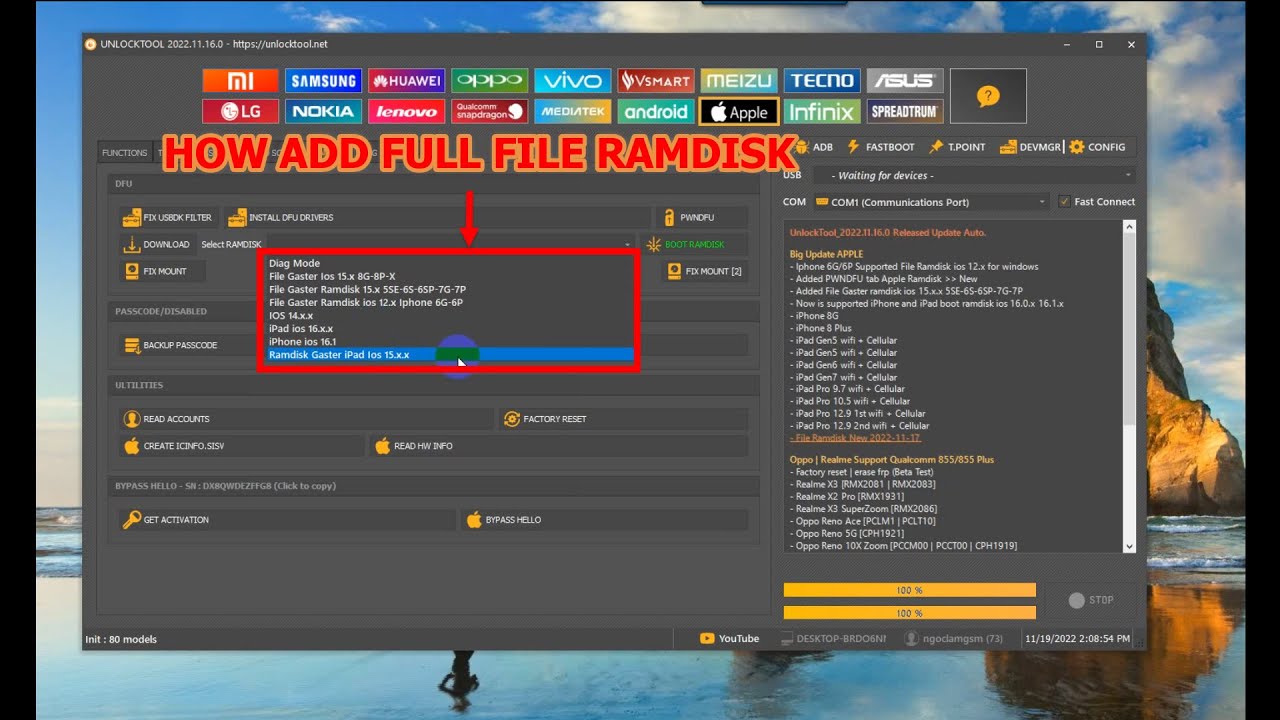Select the ASUS brand icon

tap(904, 81)
